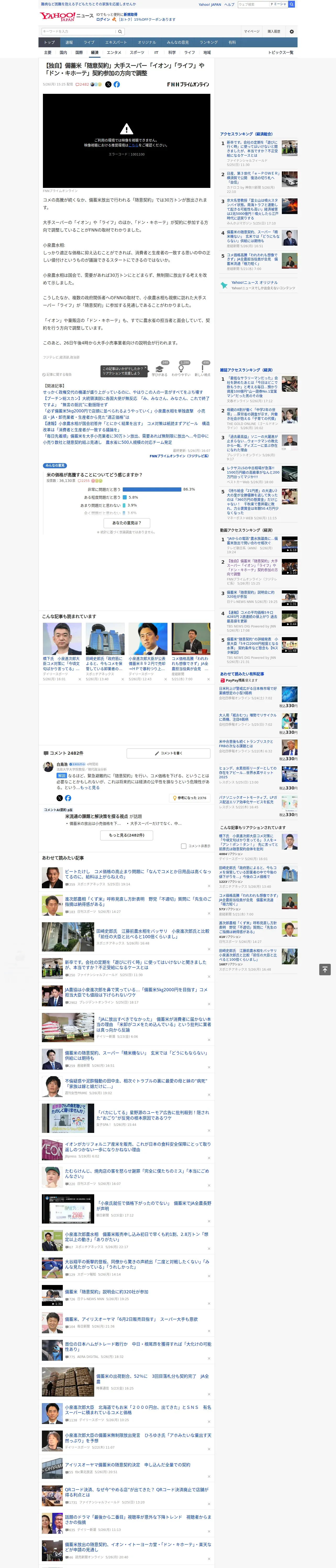Image resolution: width=336 pixels, height=1568 pixels.
Task: Click the ログイン link
Action: coord(103,20)
